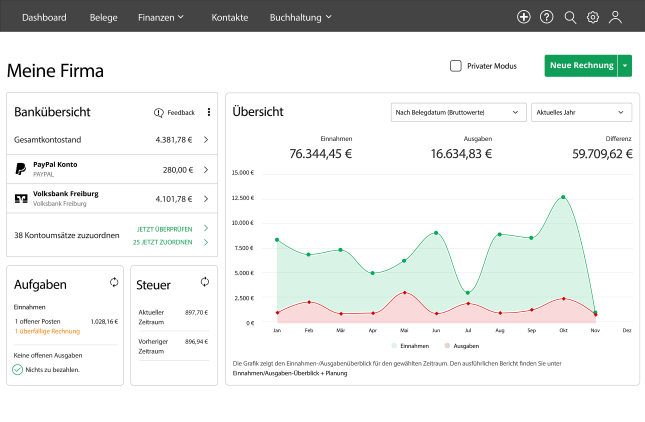Open the user profile icon
The image size is (645, 422).
616,17
